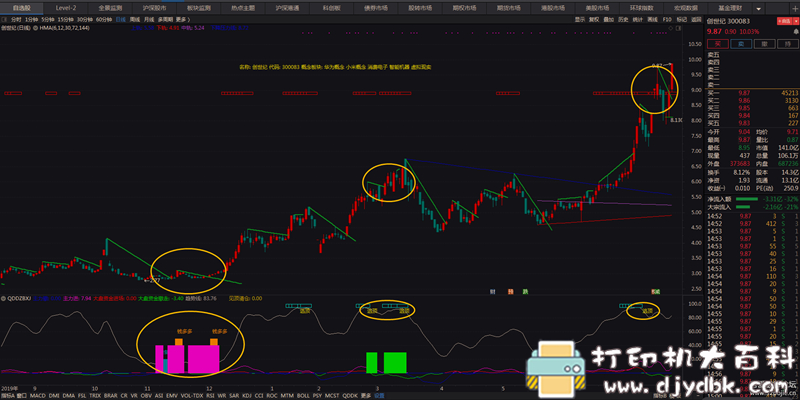800x400 pixels.
Task: Select the MACD indicator
Action: tap(38, 395)
